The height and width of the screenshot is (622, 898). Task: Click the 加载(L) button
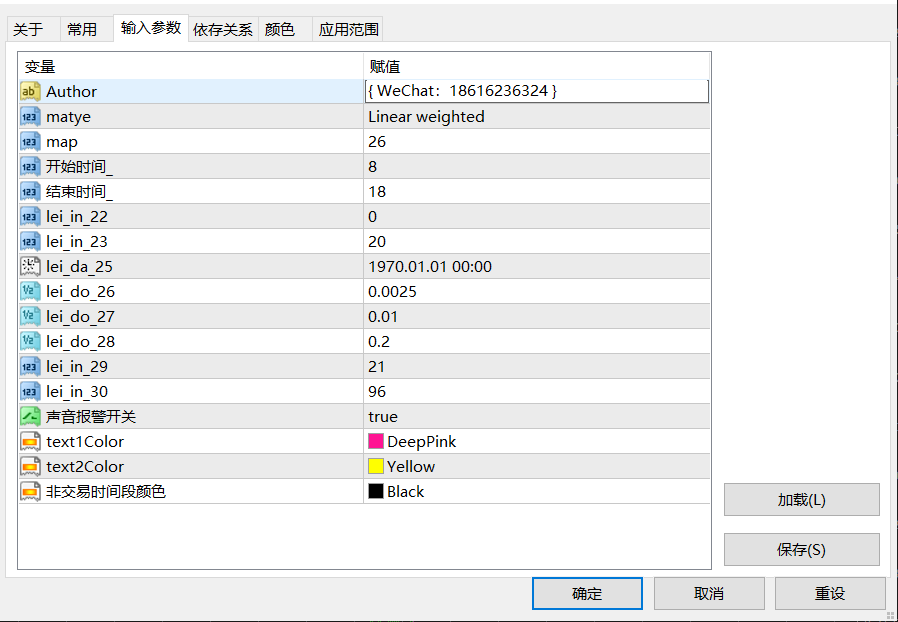click(801, 499)
